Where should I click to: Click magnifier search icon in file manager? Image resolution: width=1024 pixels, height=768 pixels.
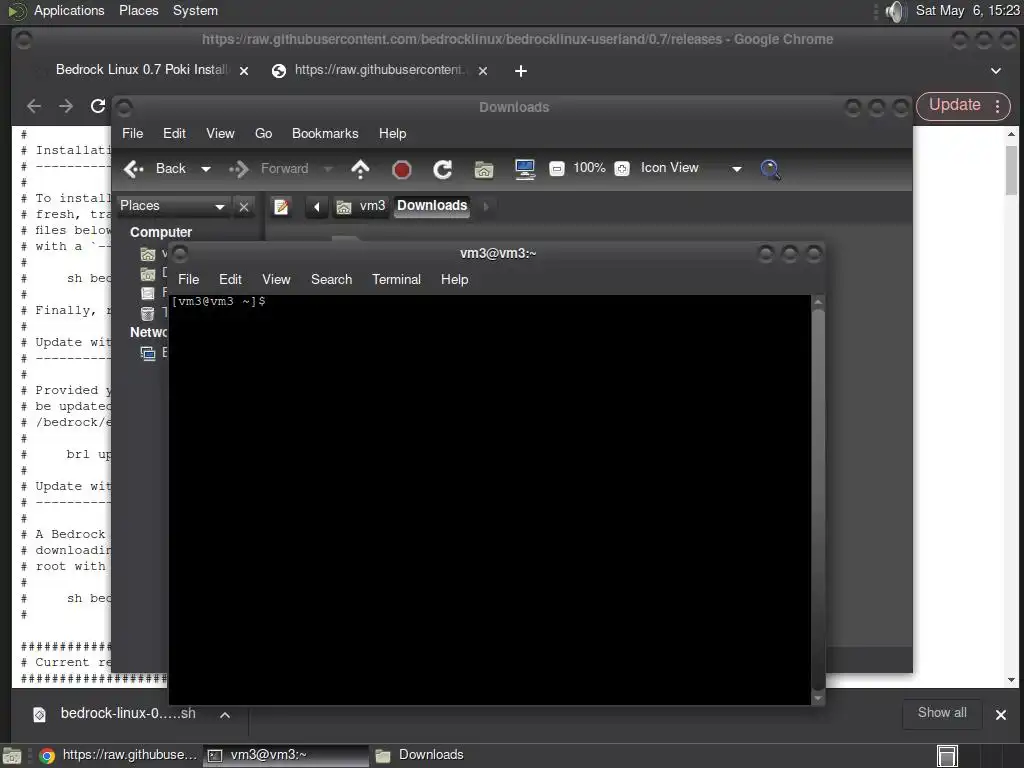770,169
